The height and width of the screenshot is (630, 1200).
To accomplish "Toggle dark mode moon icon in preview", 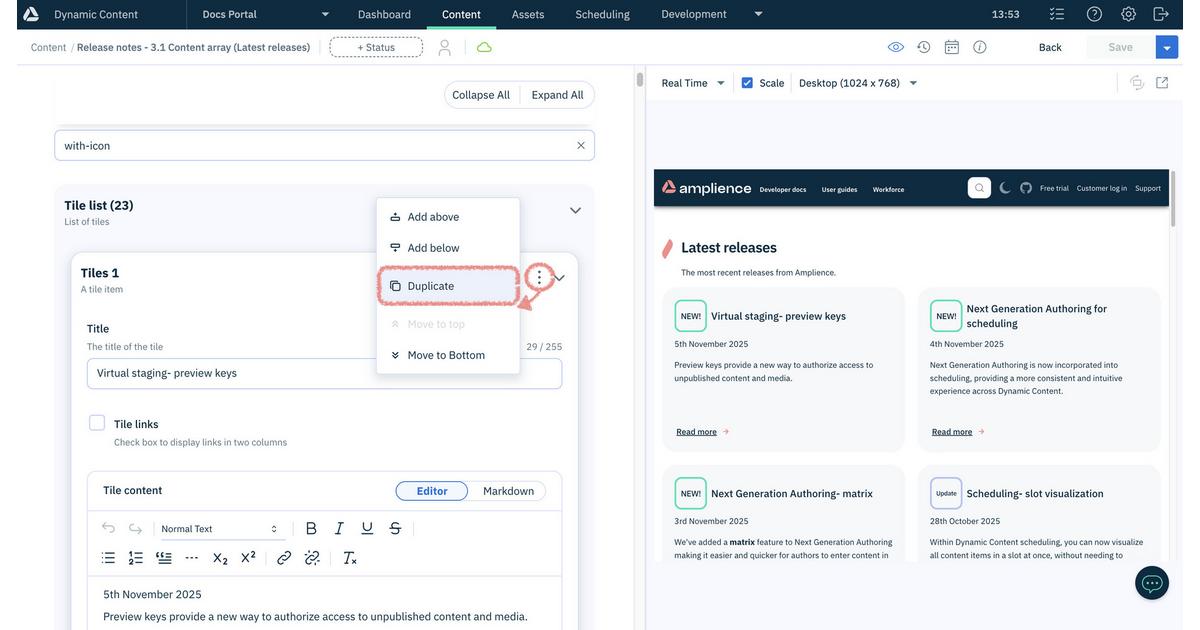I will pos(1005,188).
